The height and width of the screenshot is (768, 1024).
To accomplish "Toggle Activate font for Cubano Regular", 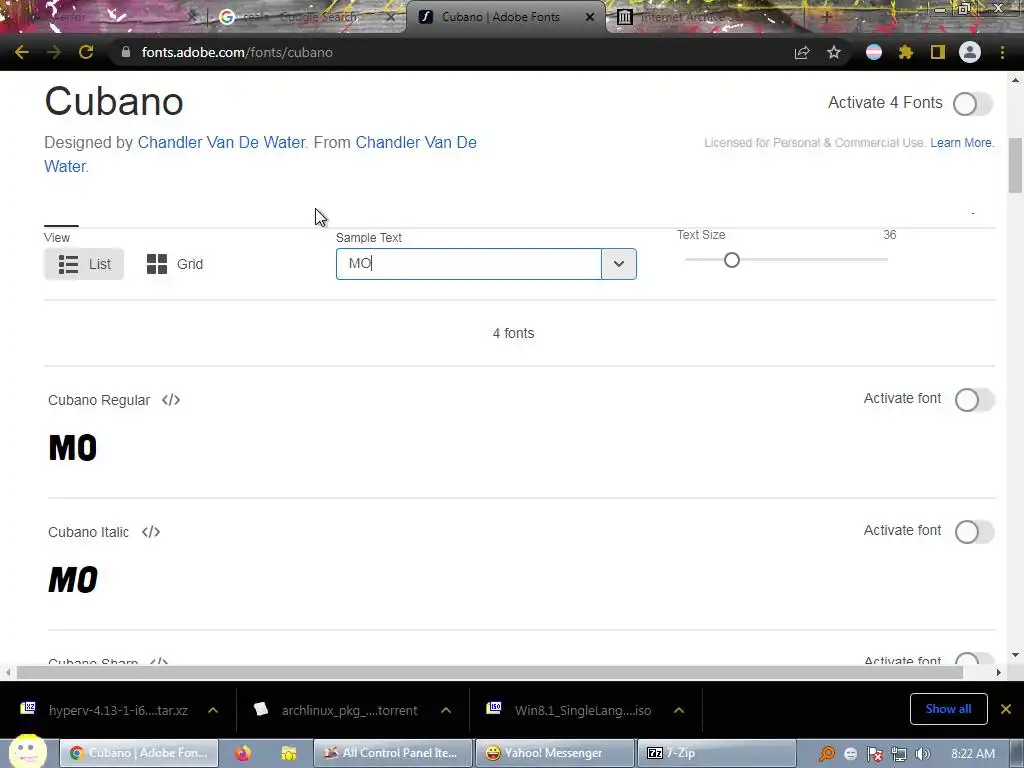I will [974, 400].
